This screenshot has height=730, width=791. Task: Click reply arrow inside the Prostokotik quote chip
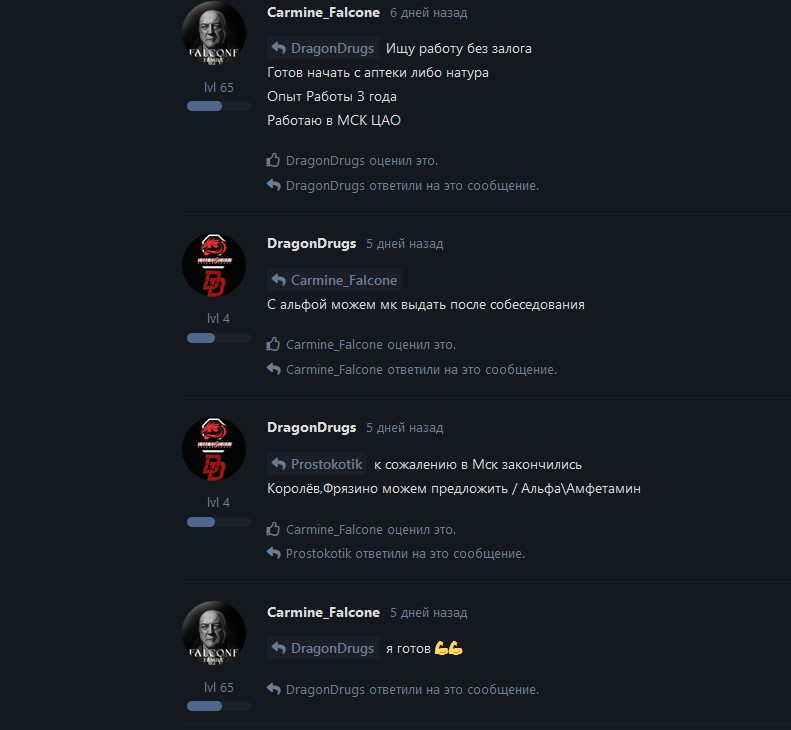pos(278,464)
